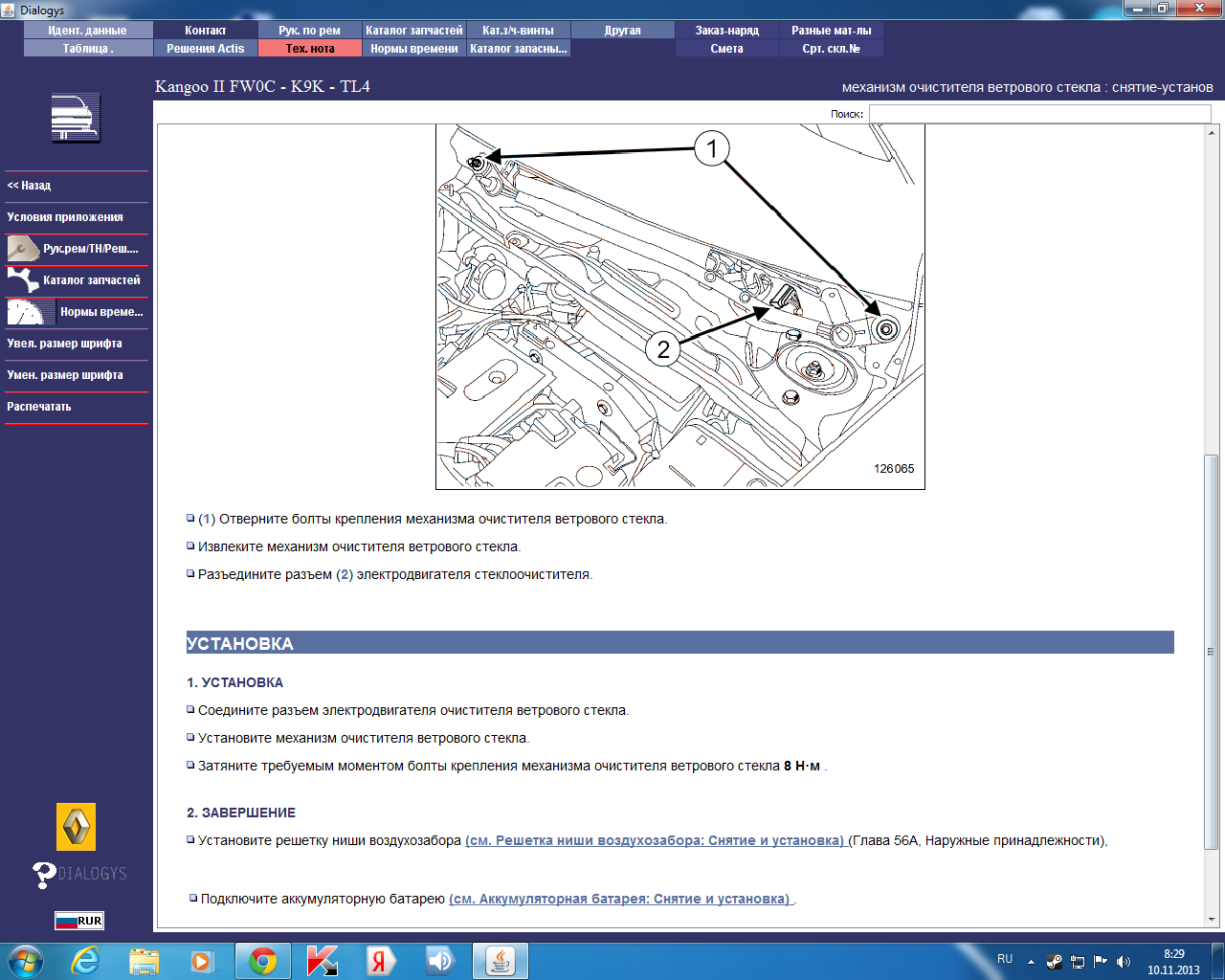This screenshot has height=980, width=1225.
Task: Open the Заказ-наряд tab
Action: 727,31
